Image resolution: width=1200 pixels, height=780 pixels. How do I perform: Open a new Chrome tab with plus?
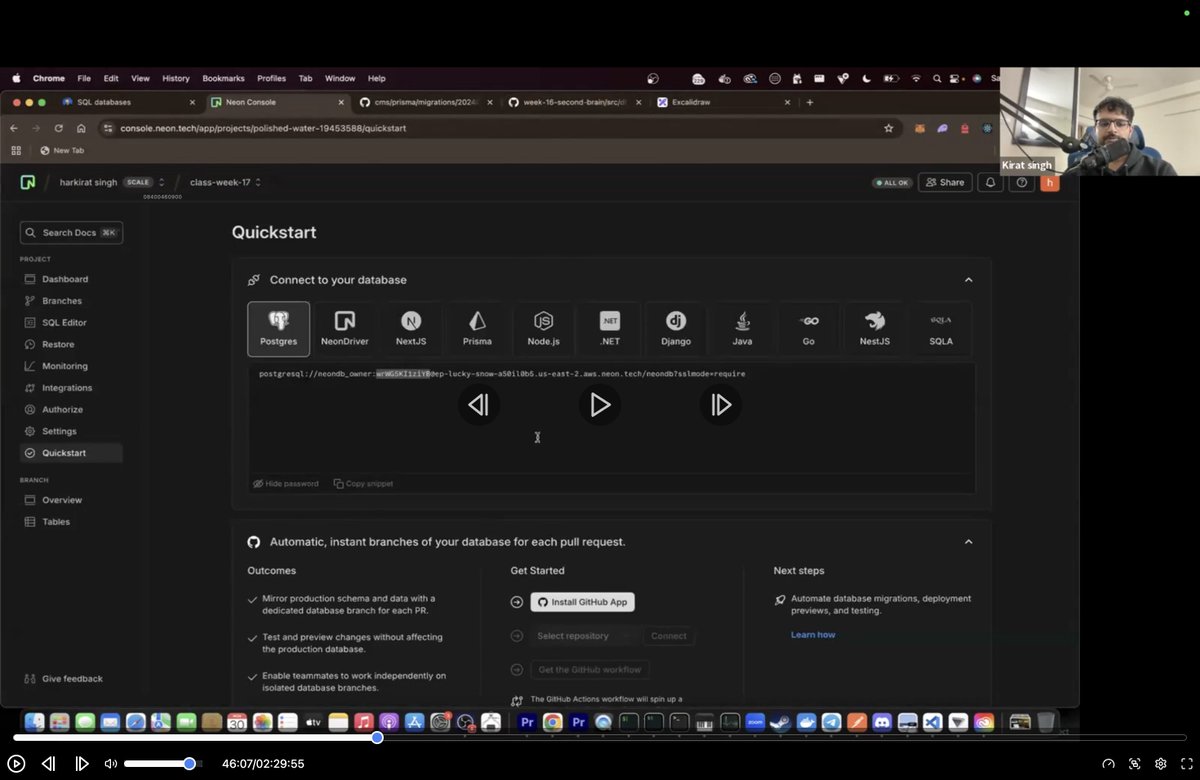coord(810,102)
